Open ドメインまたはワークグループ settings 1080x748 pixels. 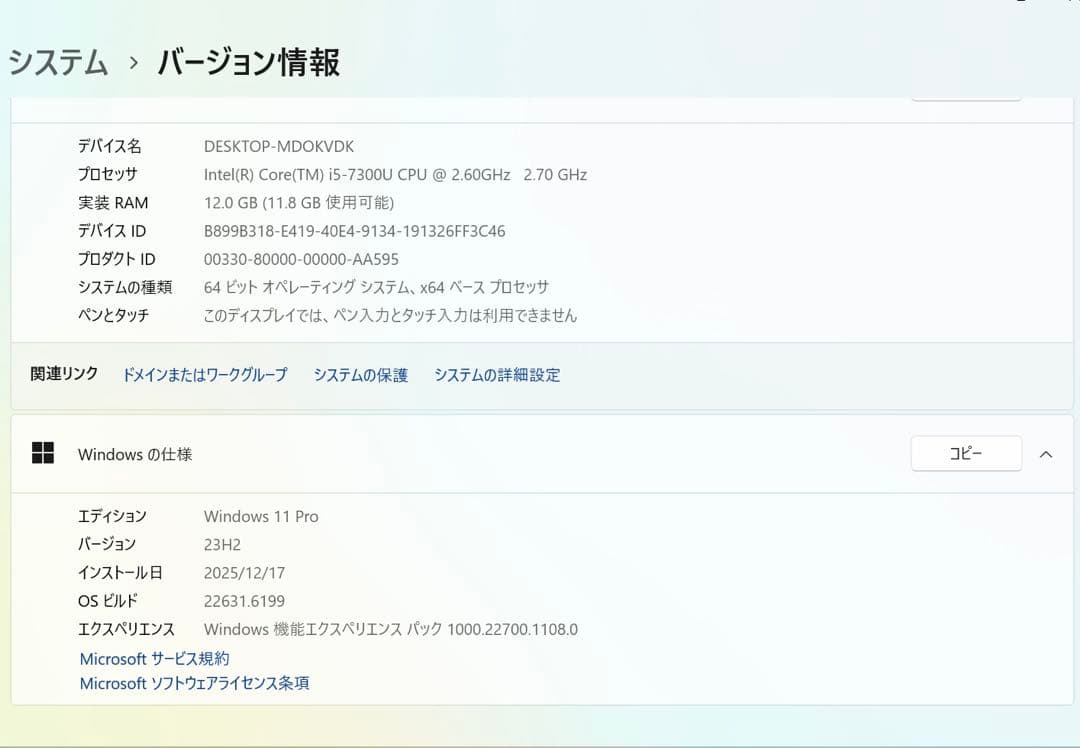tap(204, 375)
